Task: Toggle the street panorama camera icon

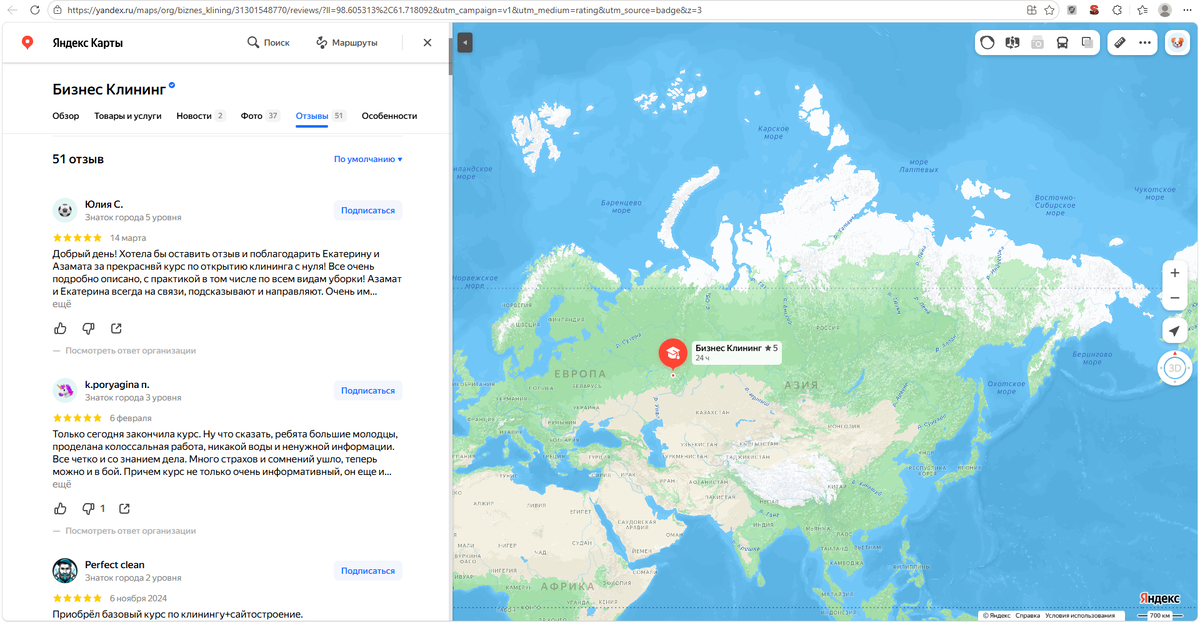Action: [x=1037, y=42]
